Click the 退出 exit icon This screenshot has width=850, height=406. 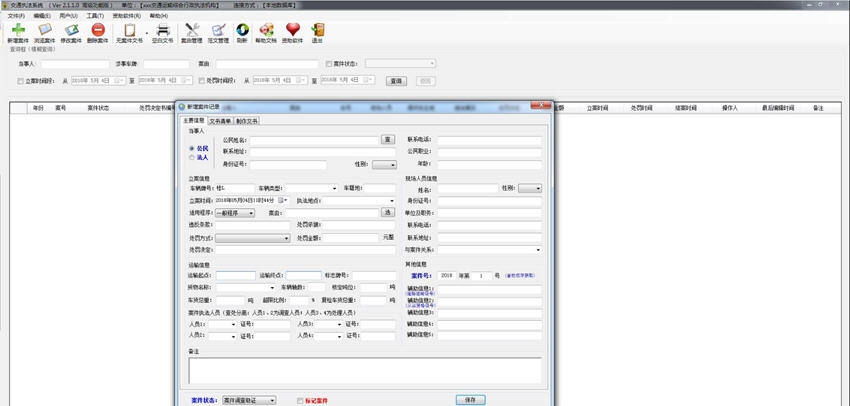point(317,32)
